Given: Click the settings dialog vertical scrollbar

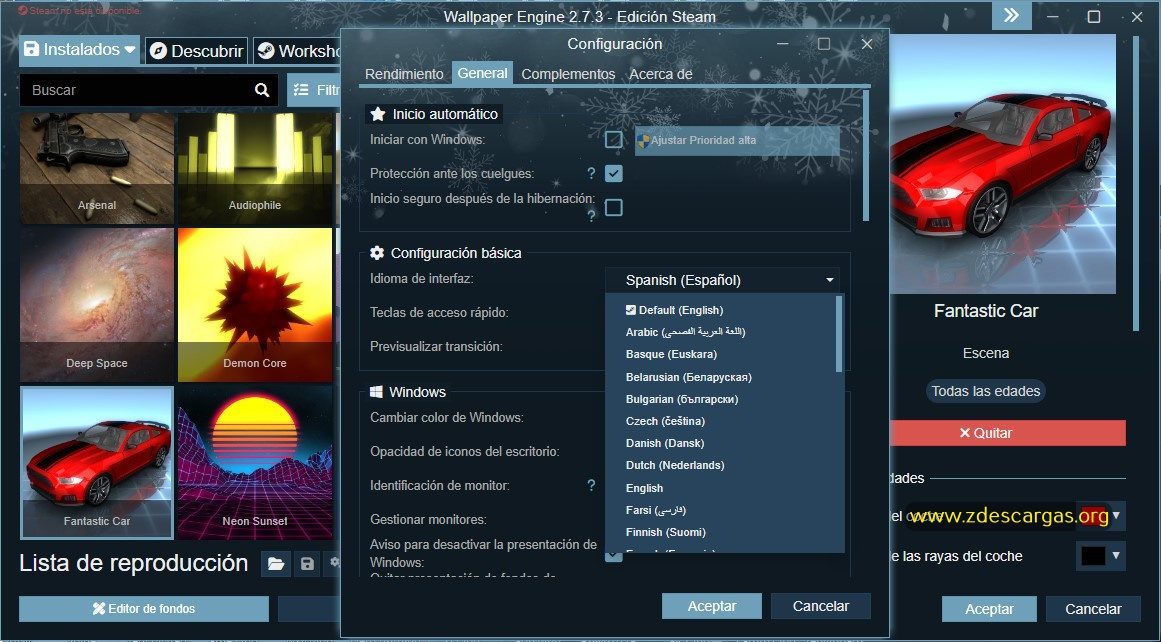Looking at the screenshot, I should pyautogui.click(x=866, y=156).
